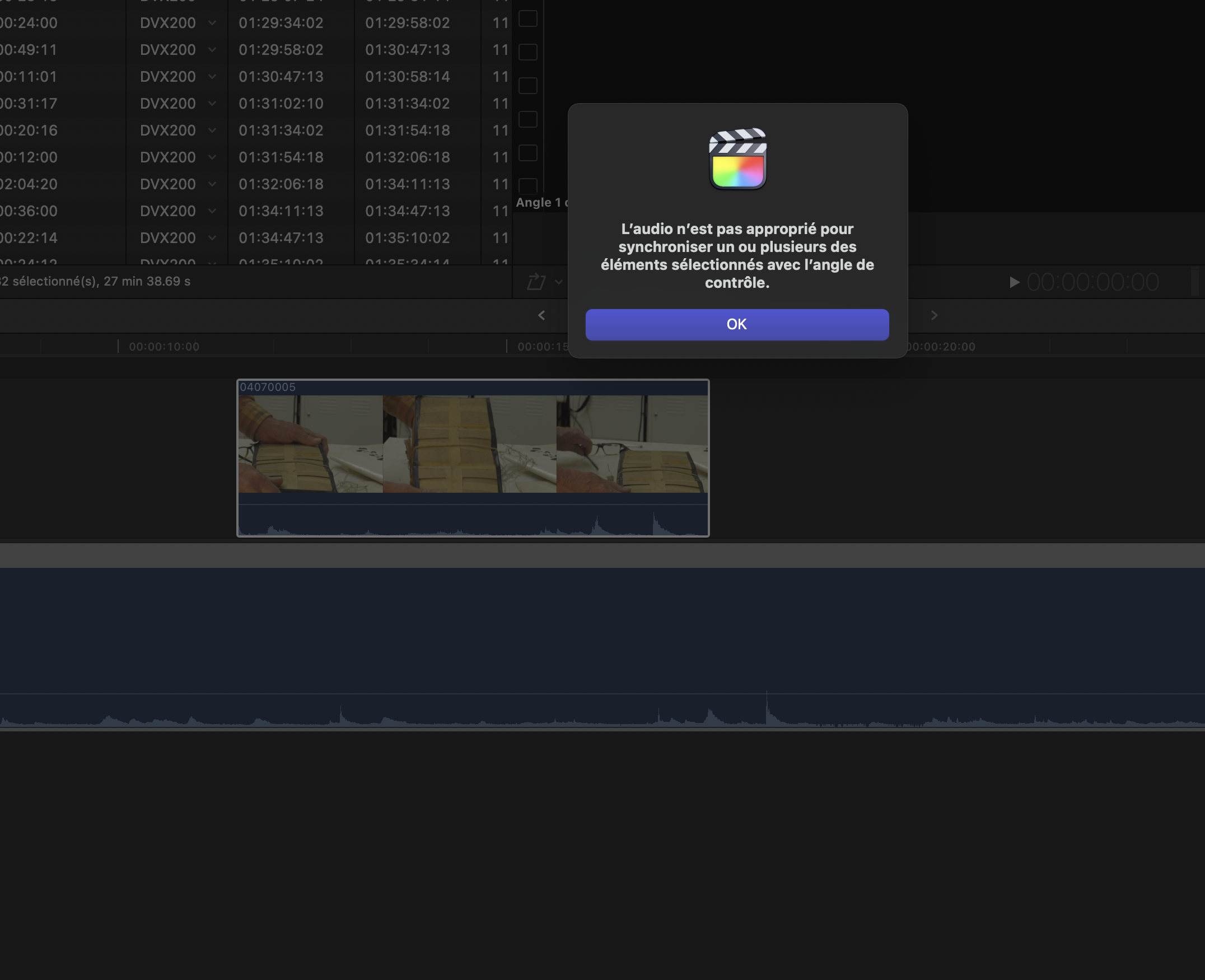Expand the chevron next to the share icon
Screen dimensions: 1205x980
(x=558, y=281)
